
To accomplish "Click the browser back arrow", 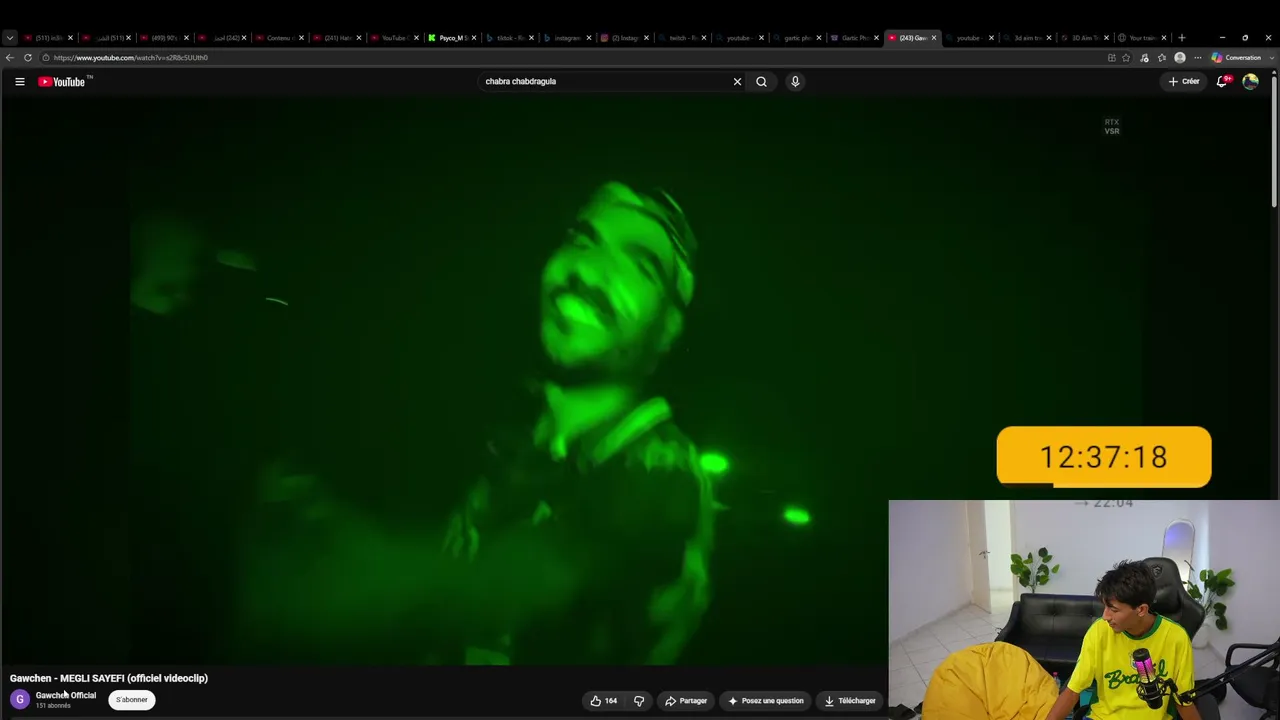I will 10,58.
